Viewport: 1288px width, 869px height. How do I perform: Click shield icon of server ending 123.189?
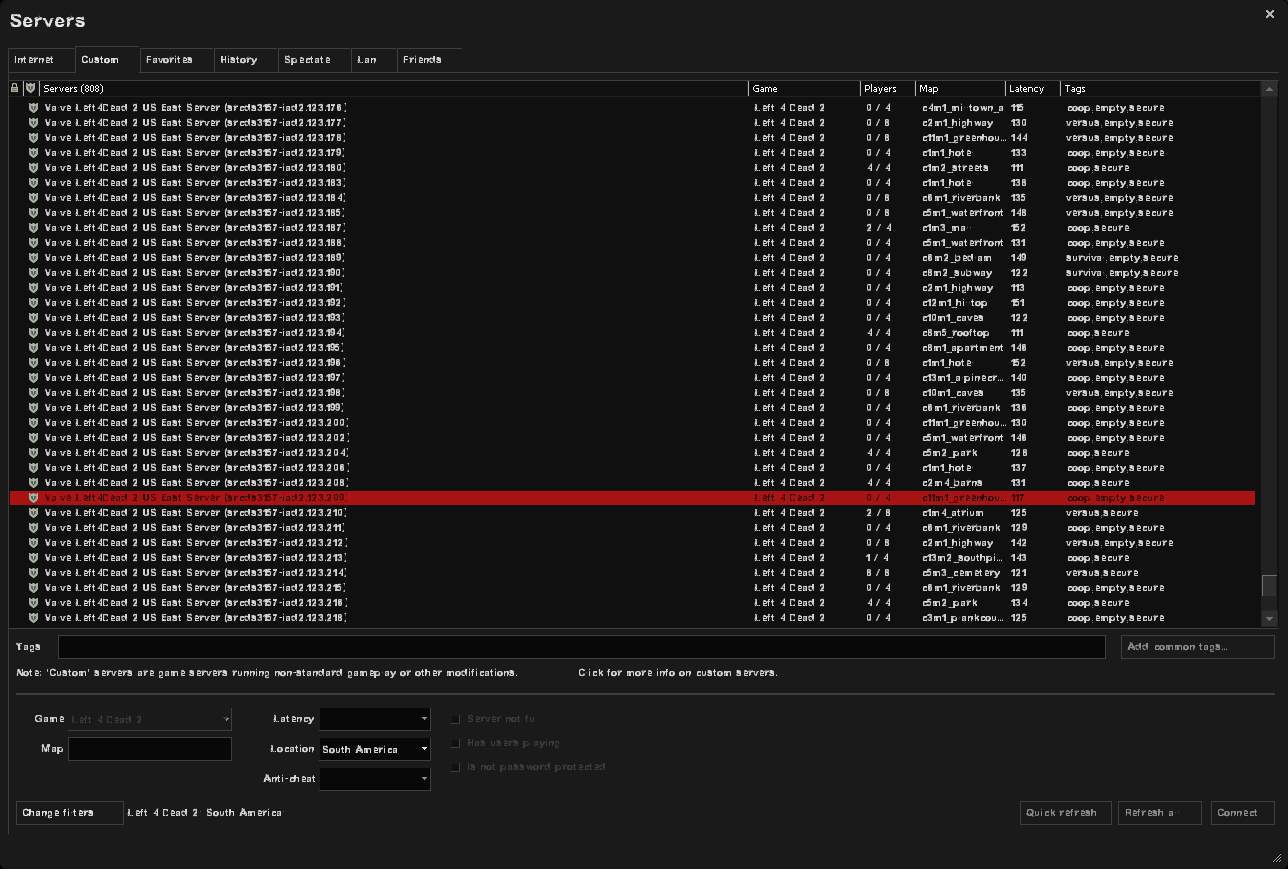pyautogui.click(x=32, y=258)
